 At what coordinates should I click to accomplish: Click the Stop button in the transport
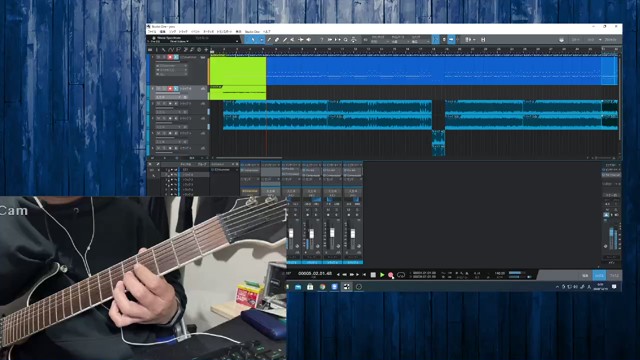click(x=373, y=275)
